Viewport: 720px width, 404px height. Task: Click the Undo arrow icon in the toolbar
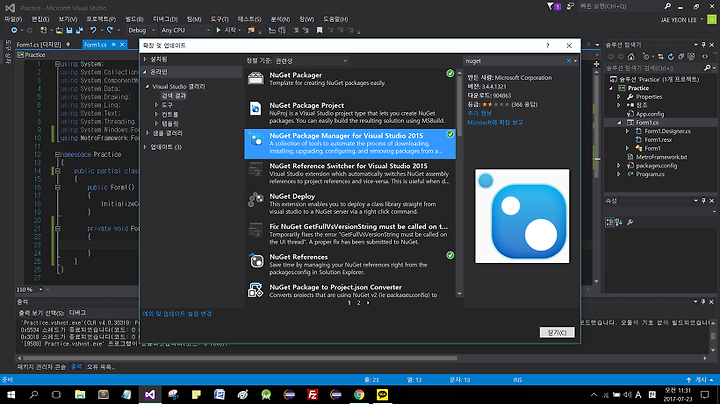point(93,30)
